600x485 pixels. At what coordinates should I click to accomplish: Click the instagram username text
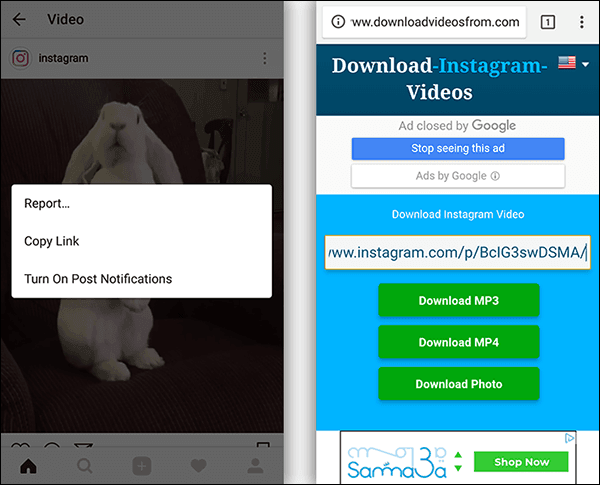point(63,58)
